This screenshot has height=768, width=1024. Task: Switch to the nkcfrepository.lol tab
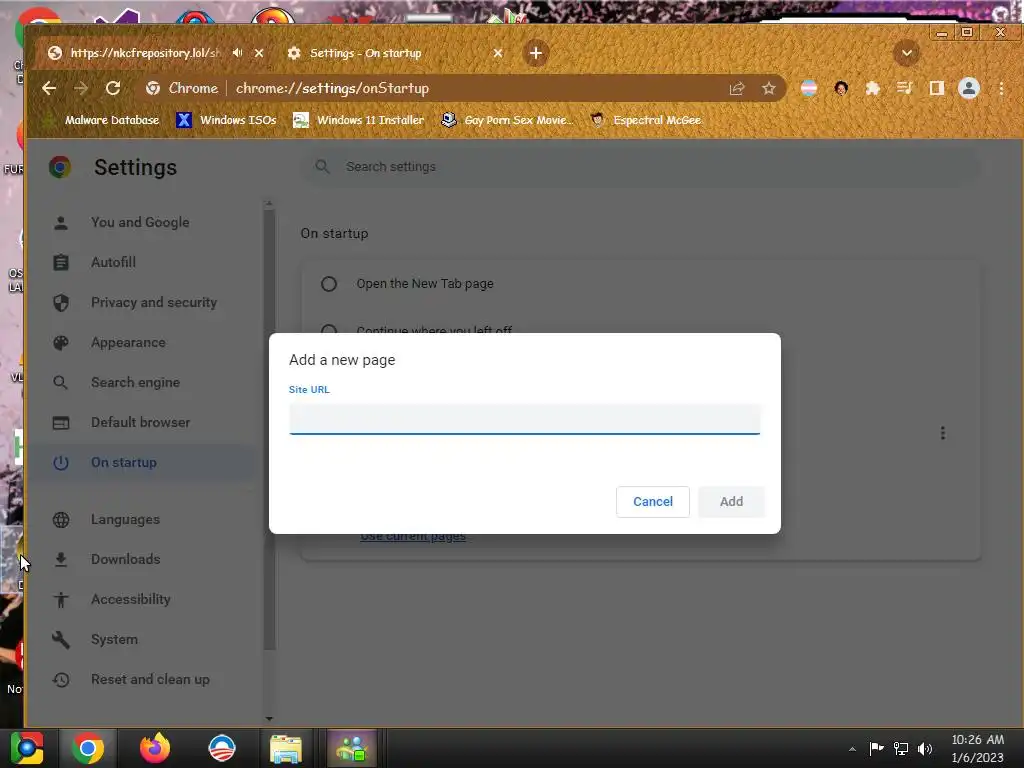click(x=145, y=53)
